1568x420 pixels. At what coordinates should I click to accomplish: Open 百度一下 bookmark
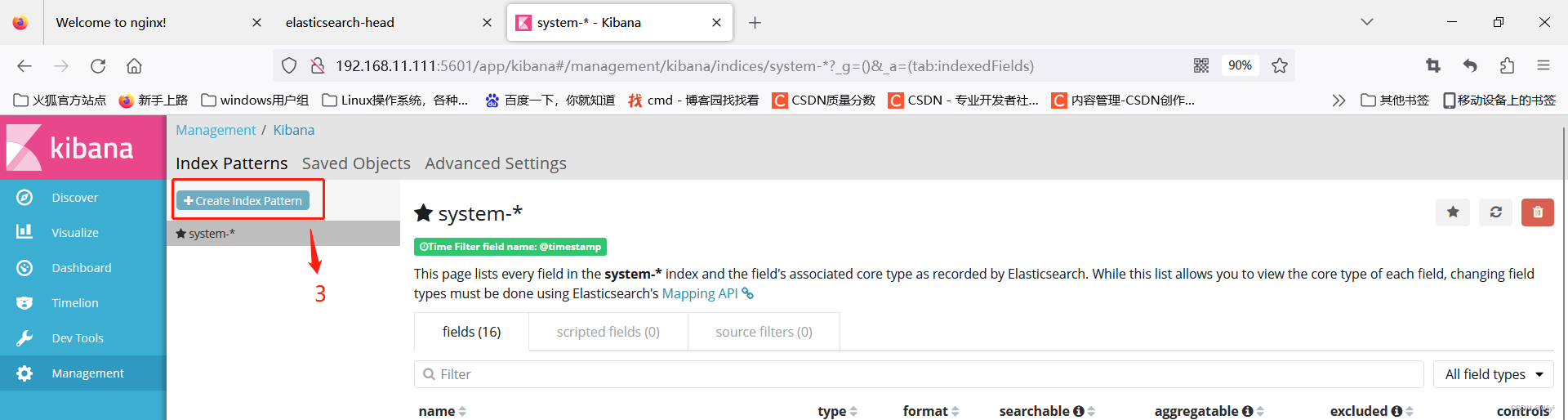coord(550,100)
